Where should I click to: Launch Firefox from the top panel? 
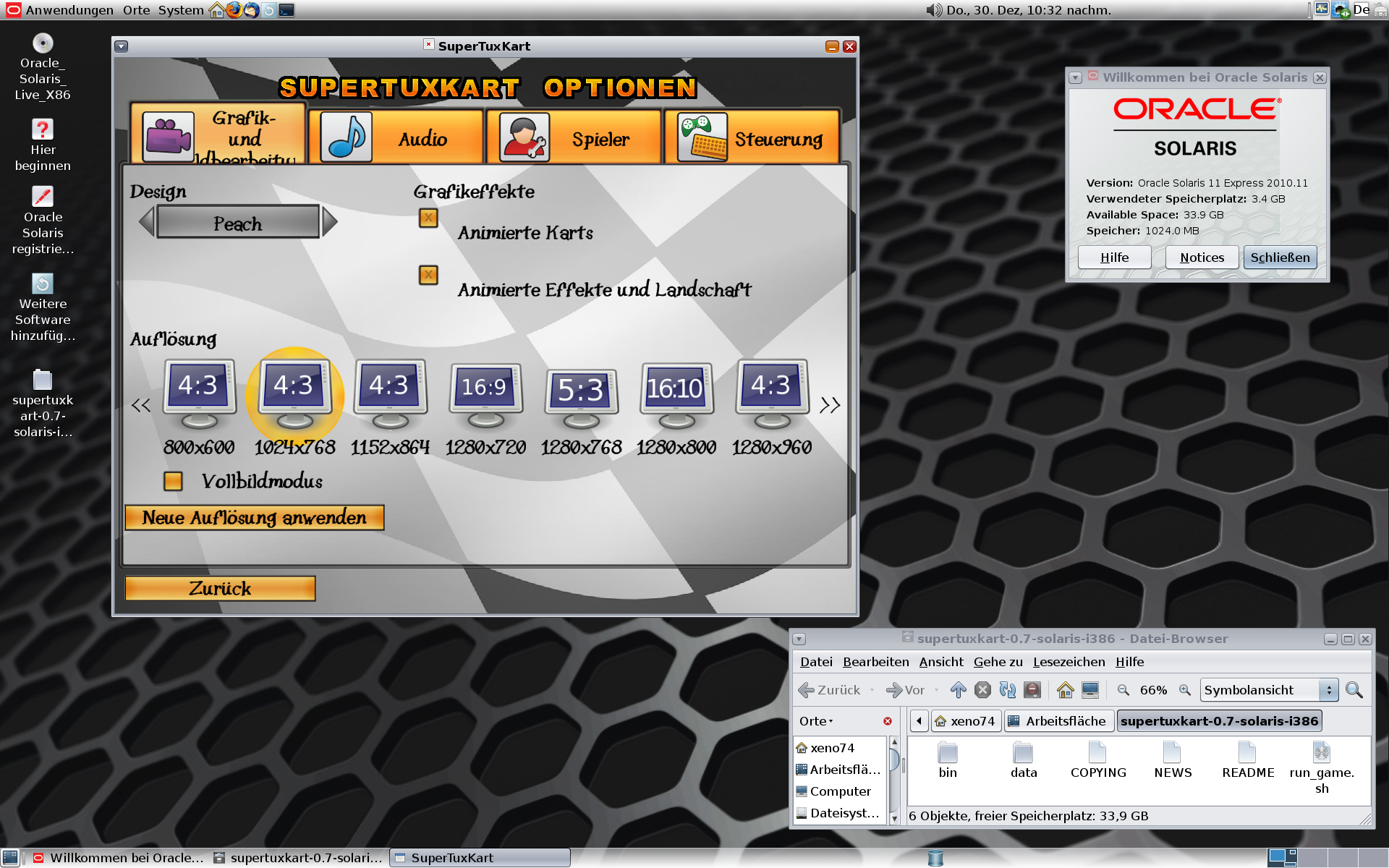tap(234, 10)
